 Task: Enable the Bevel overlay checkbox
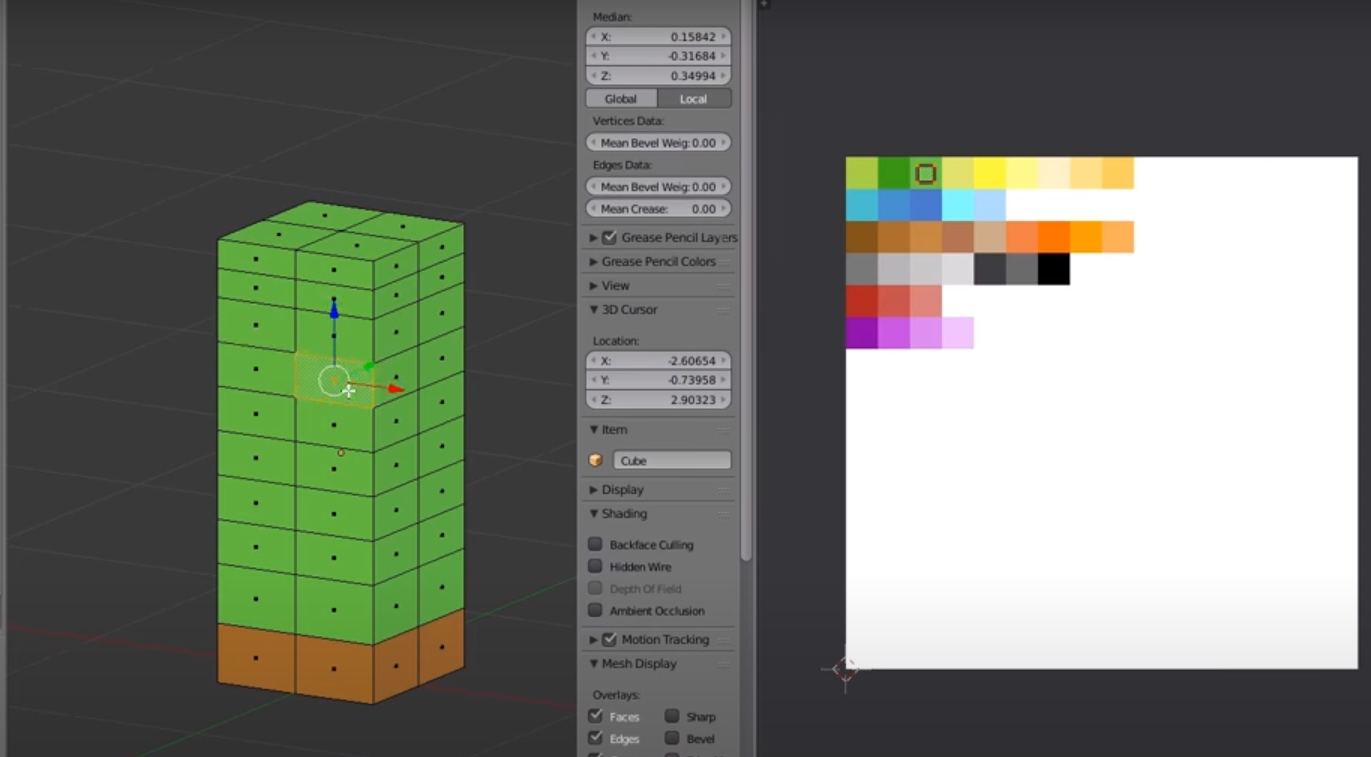[x=671, y=738]
